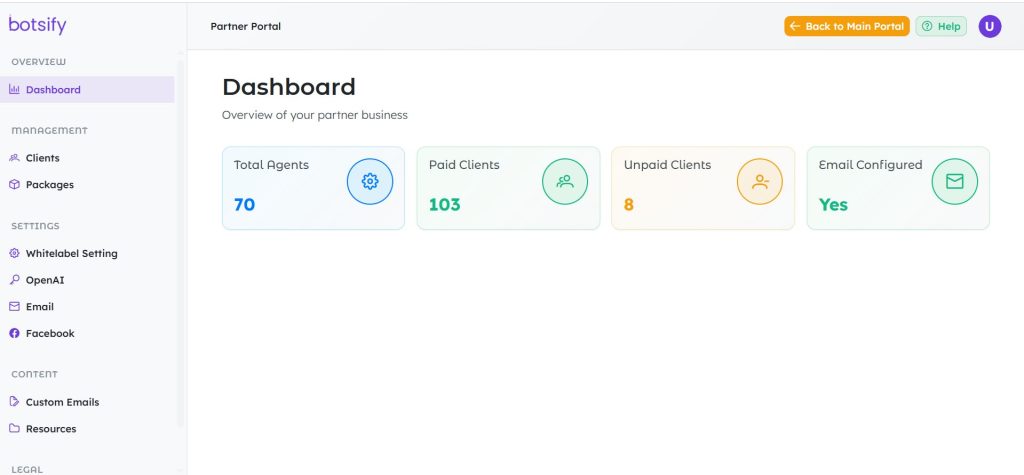Open Whitelabel Setting page

click(x=71, y=254)
